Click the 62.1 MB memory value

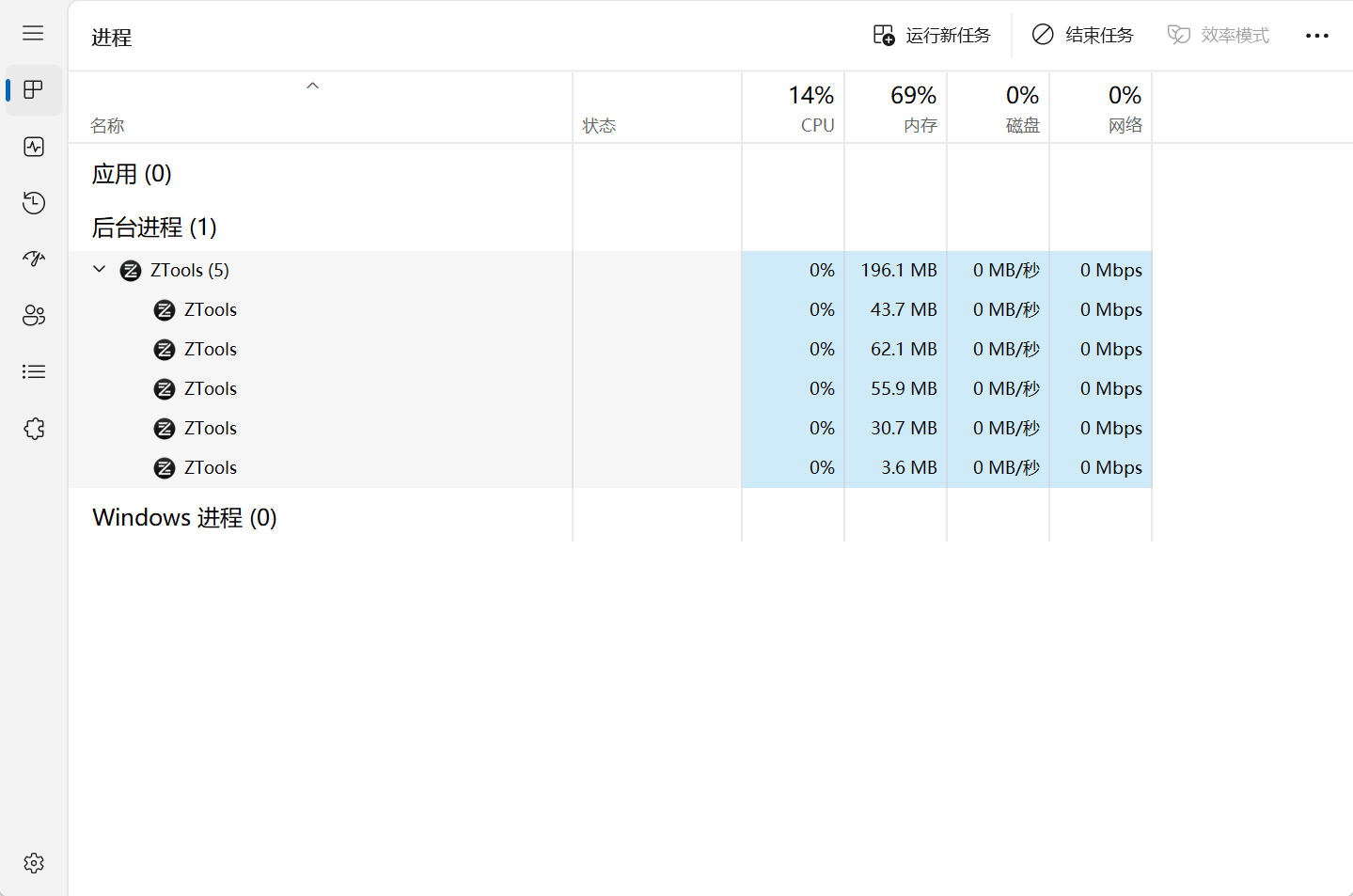tap(904, 350)
